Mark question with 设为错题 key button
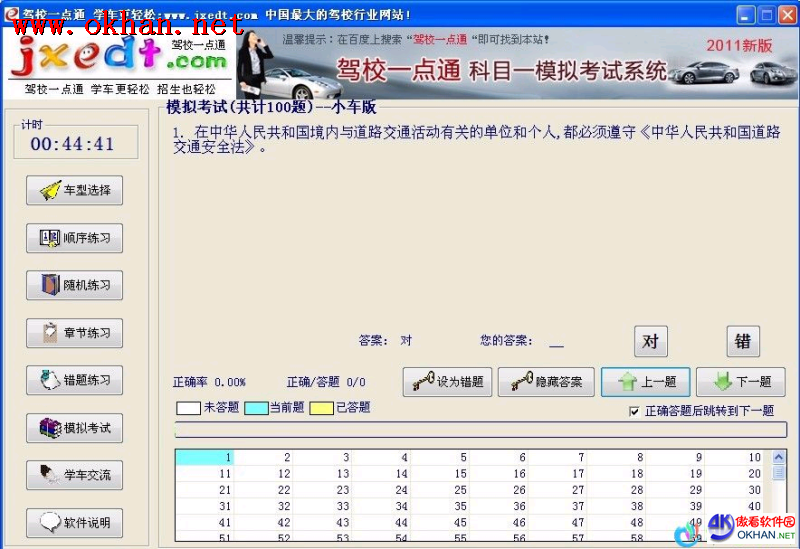The width and height of the screenshot is (800, 549). (x=447, y=382)
